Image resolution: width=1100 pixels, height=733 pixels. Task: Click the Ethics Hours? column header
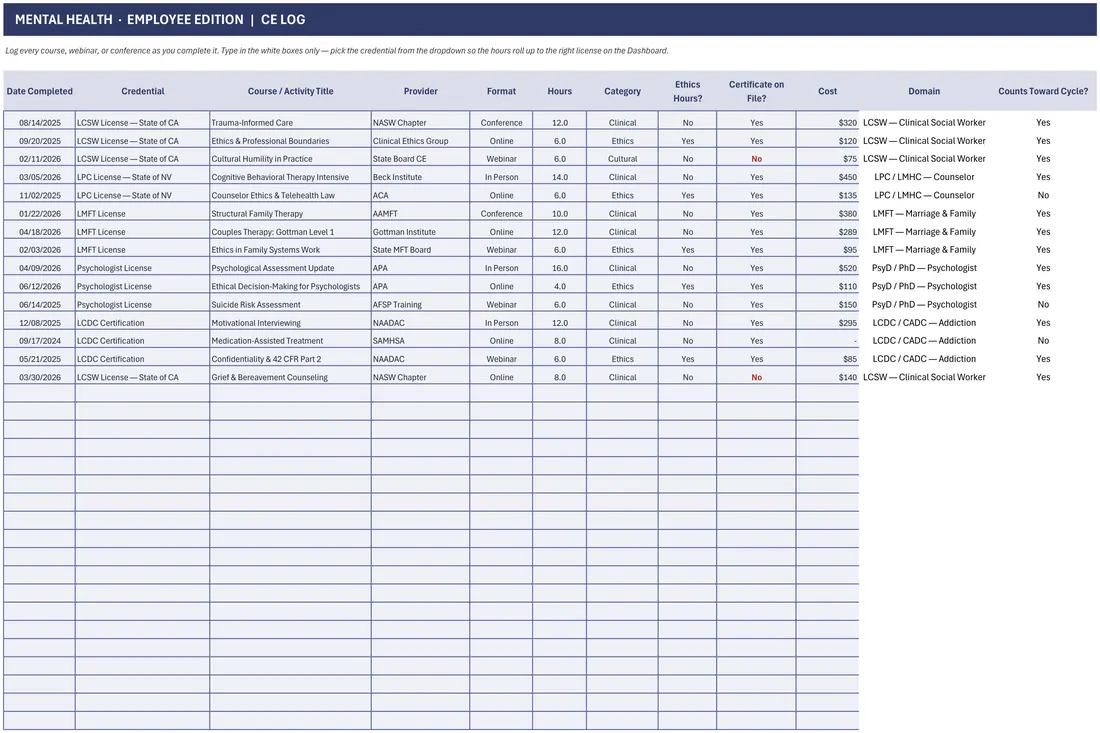688,91
